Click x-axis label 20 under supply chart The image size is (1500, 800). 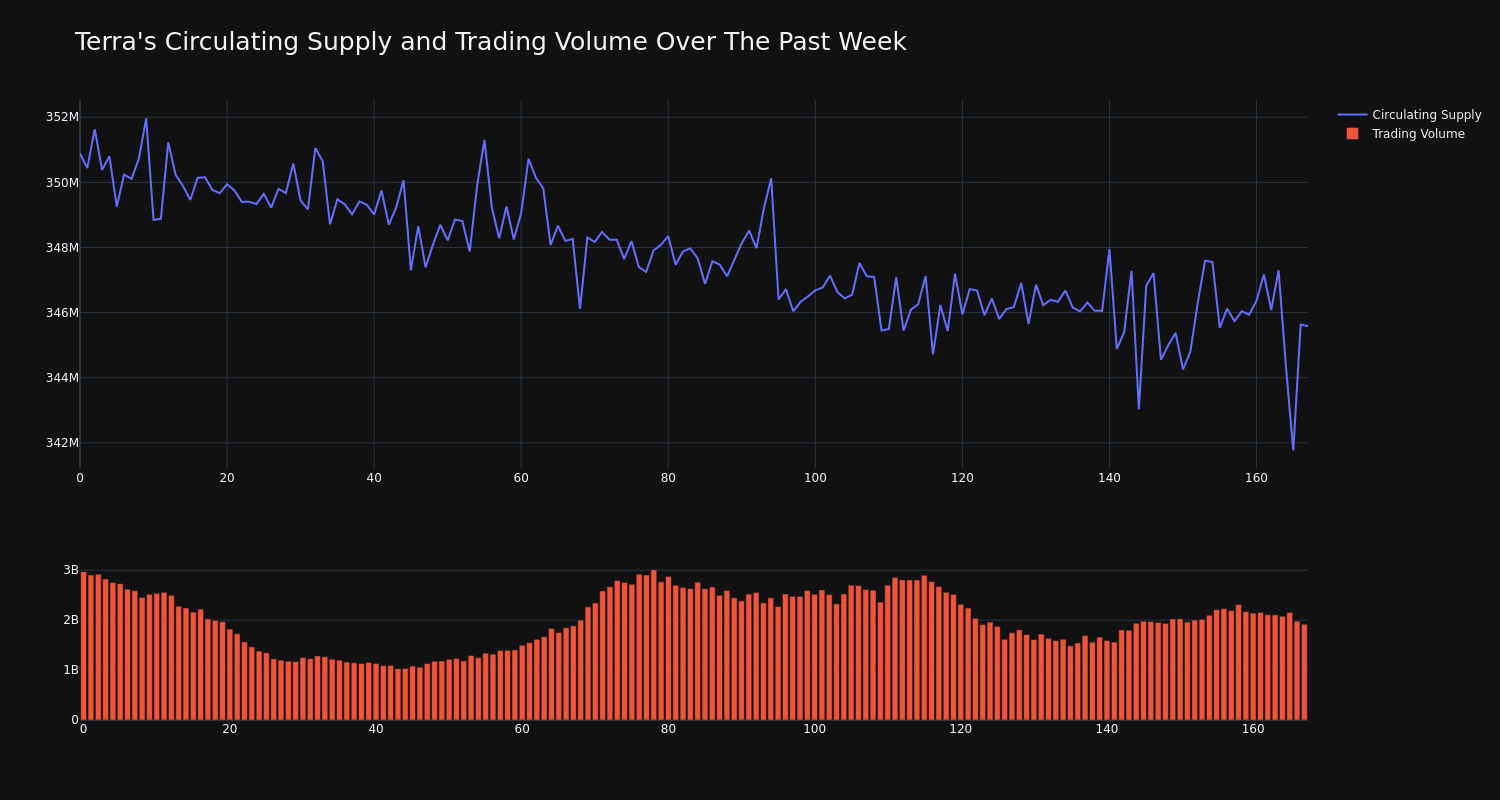(227, 478)
